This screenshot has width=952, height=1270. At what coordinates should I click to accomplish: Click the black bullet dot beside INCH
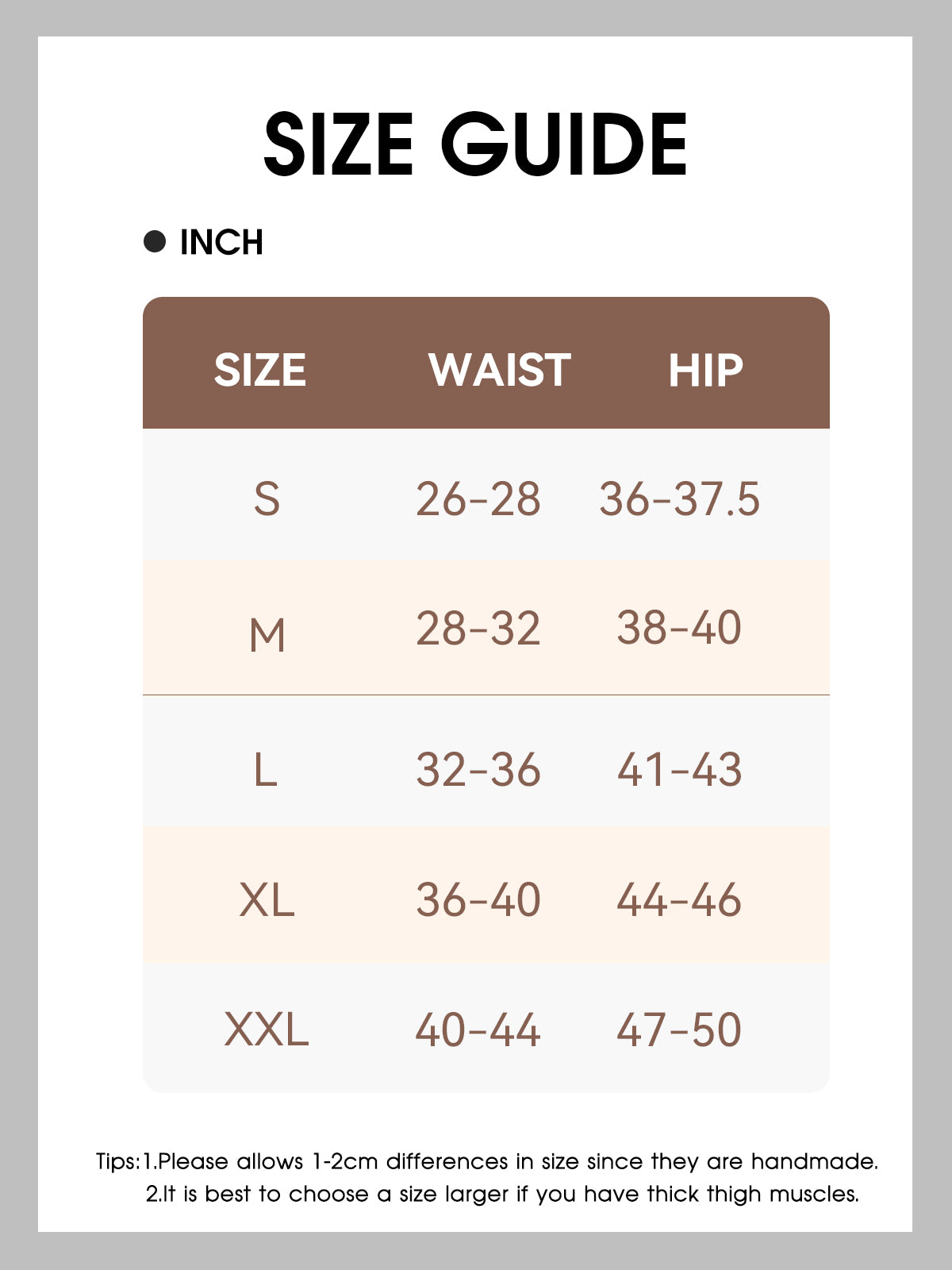tap(155, 241)
